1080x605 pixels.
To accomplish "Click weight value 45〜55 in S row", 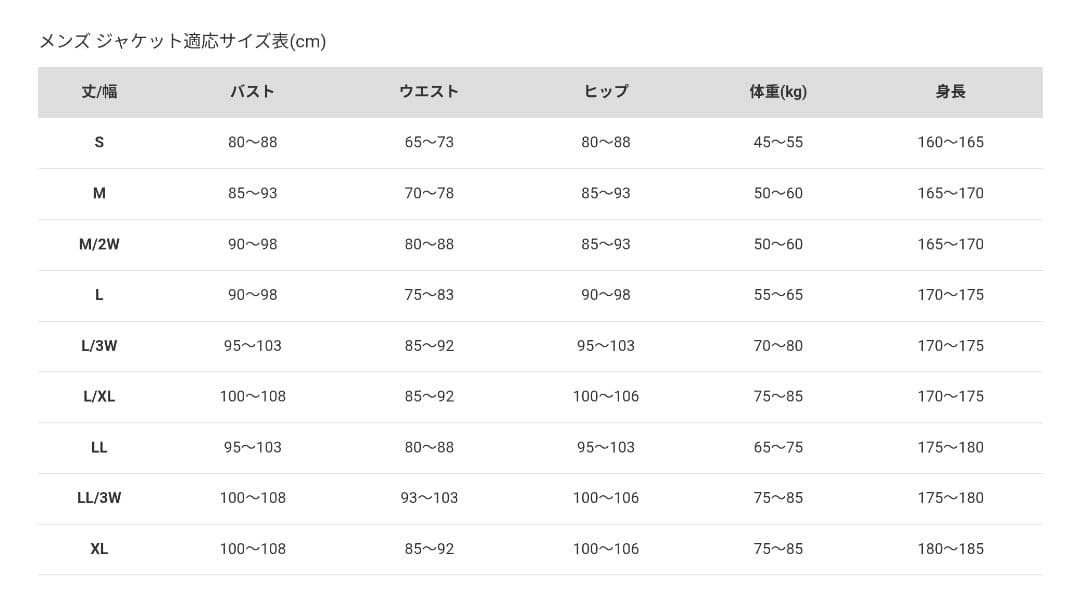I will click(x=778, y=142).
